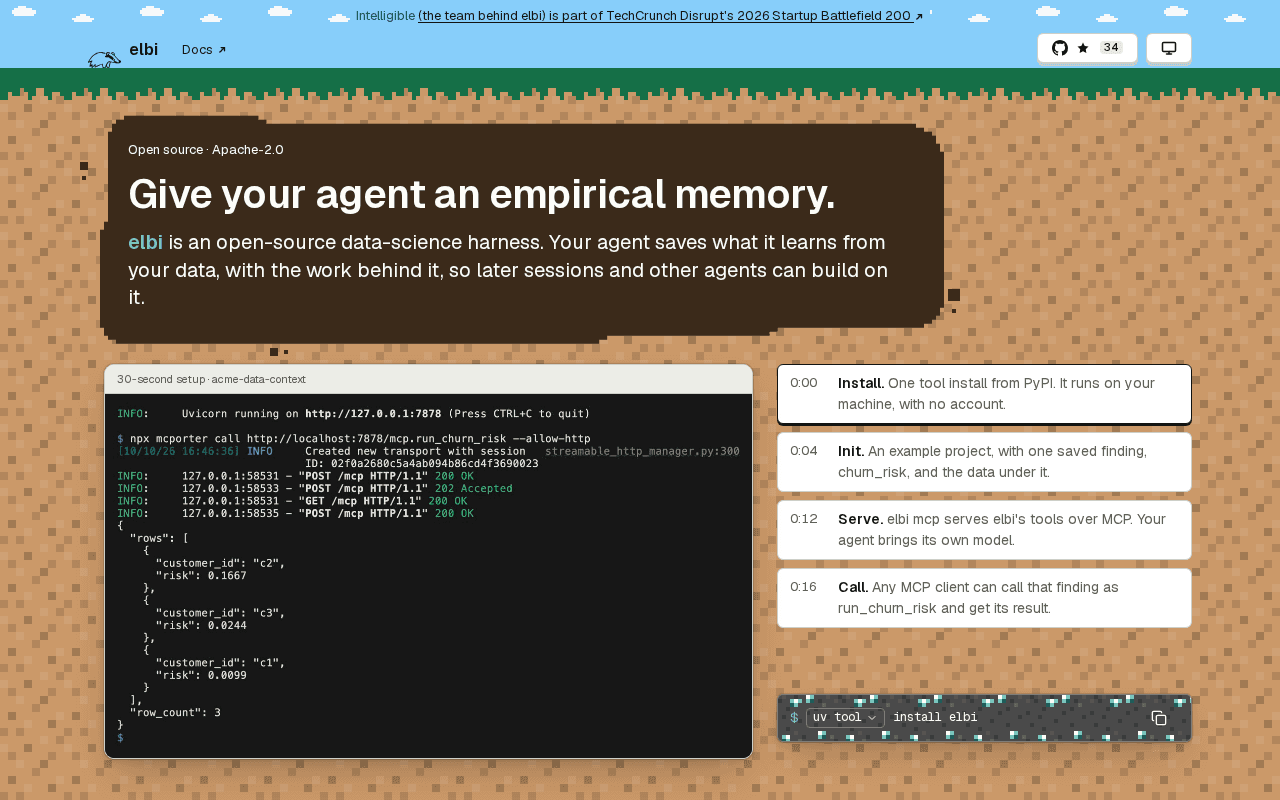Click the session ID line in terminal

pos(421,464)
